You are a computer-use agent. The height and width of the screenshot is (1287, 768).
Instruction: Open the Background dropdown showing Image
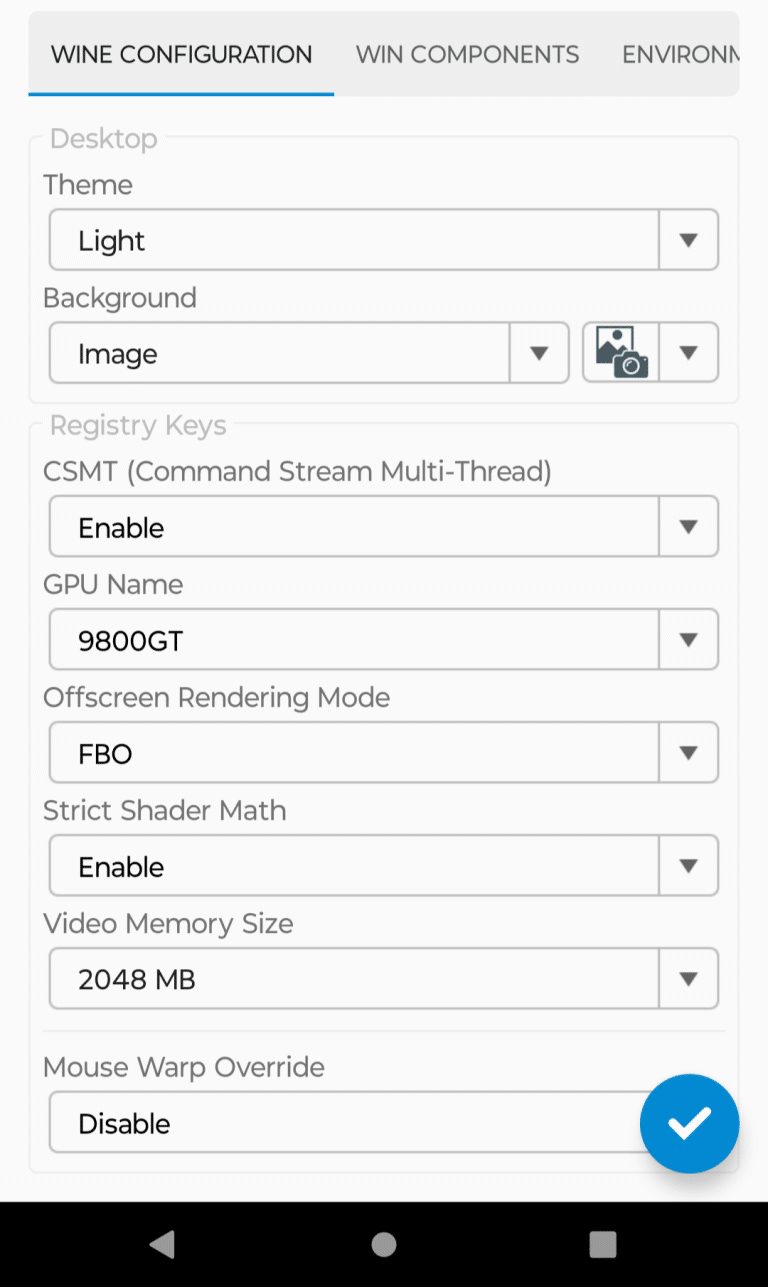pyautogui.click(x=280, y=353)
